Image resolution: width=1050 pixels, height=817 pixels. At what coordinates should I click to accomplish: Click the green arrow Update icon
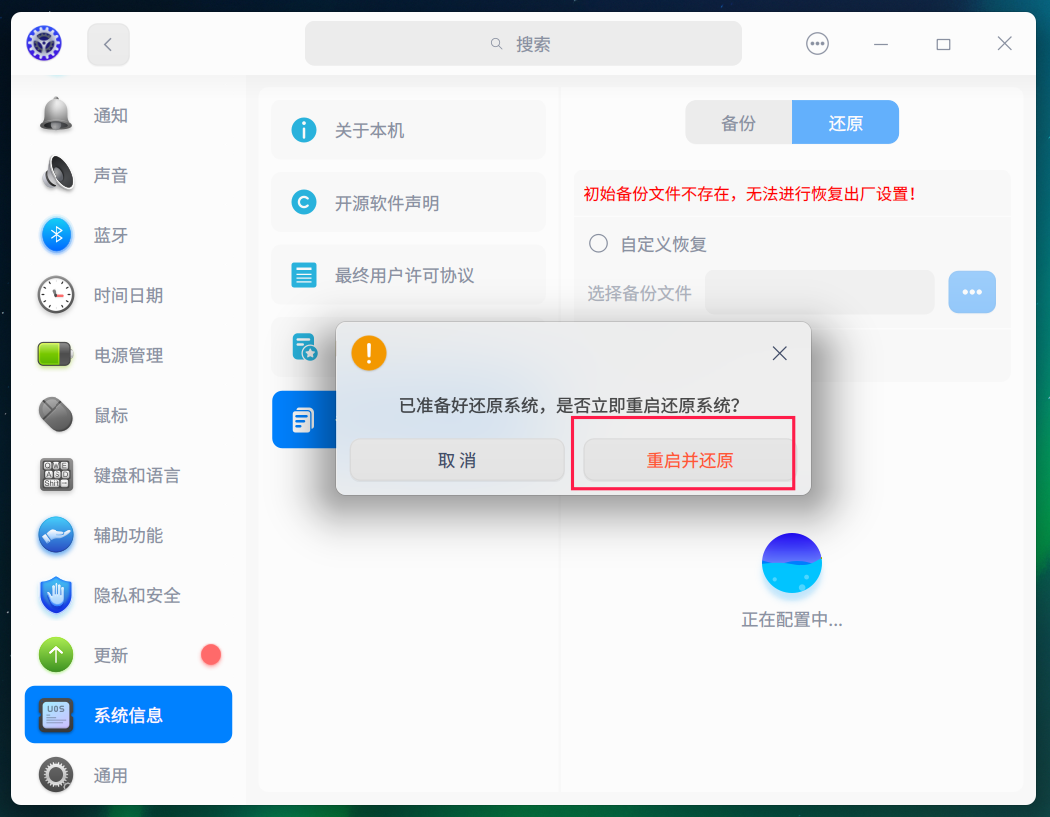point(56,654)
